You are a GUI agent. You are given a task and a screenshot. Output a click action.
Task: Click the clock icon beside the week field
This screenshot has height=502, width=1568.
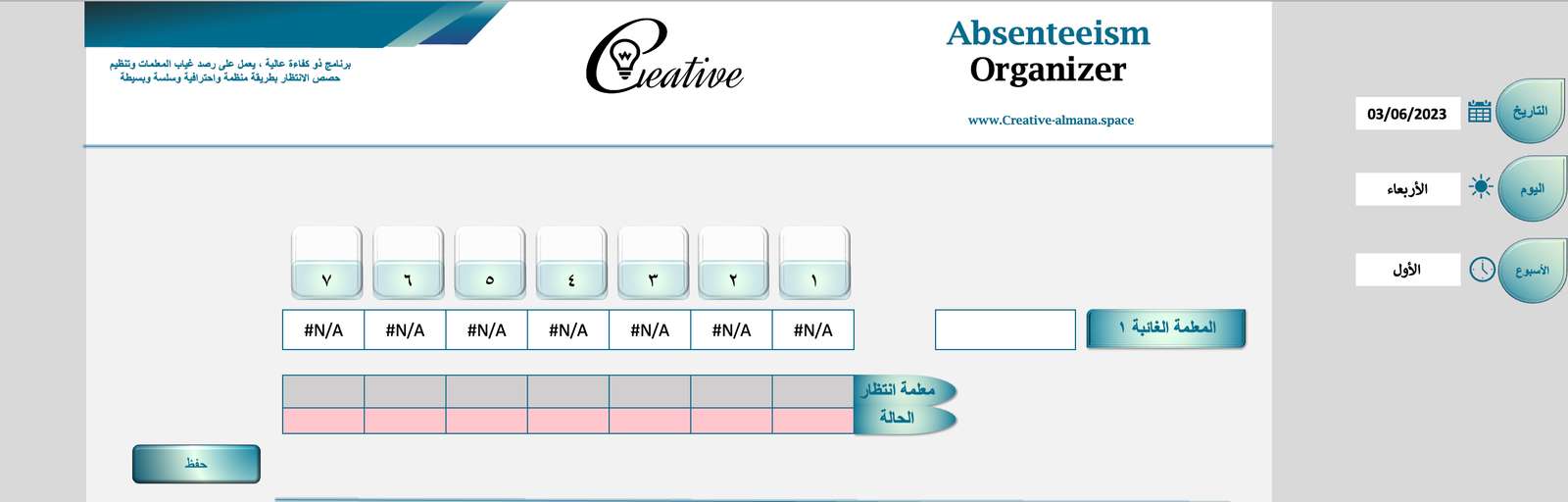[1482, 269]
